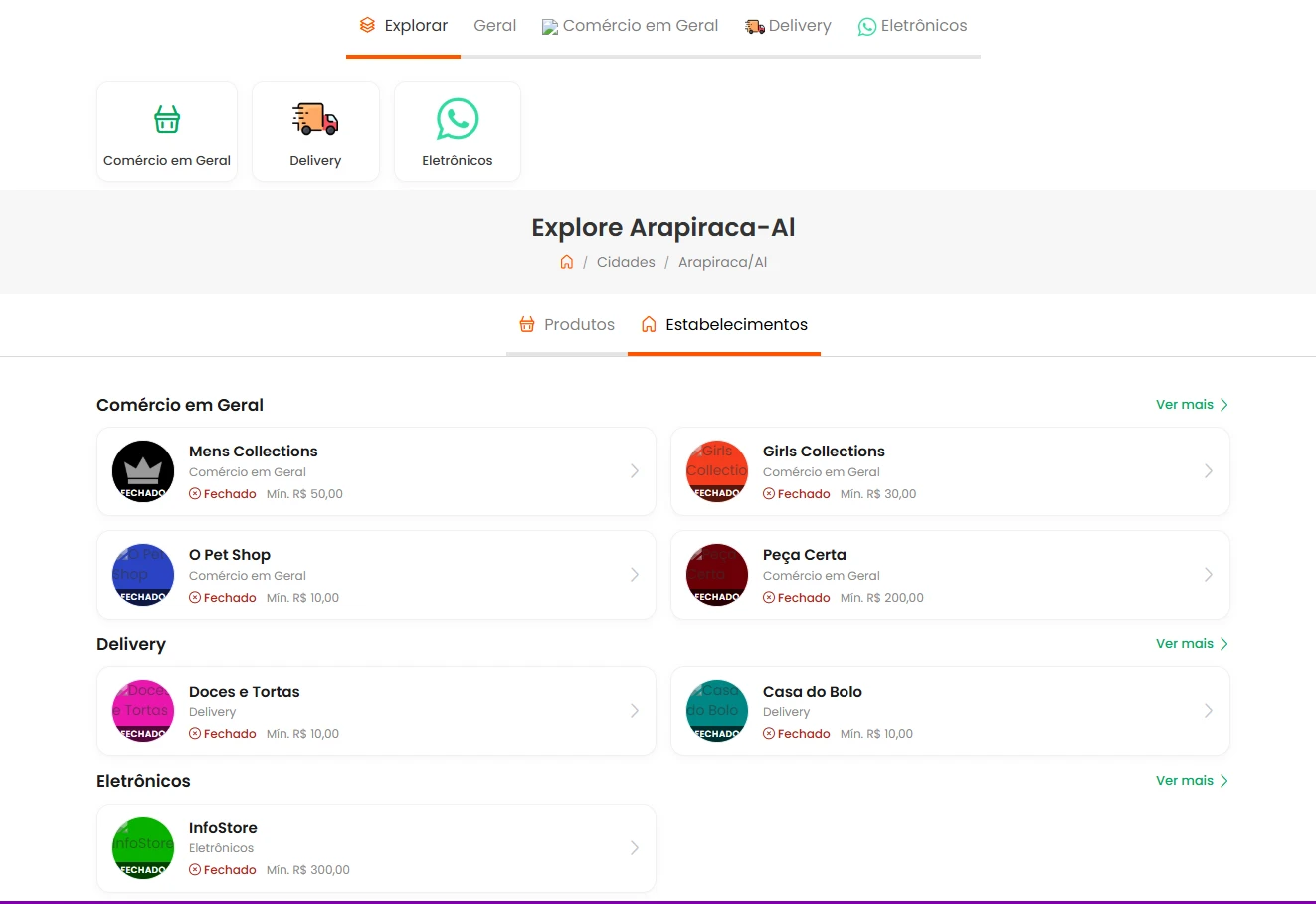
Task: Open Mens Collections via its chevron arrow
Action: click(635, 471)
